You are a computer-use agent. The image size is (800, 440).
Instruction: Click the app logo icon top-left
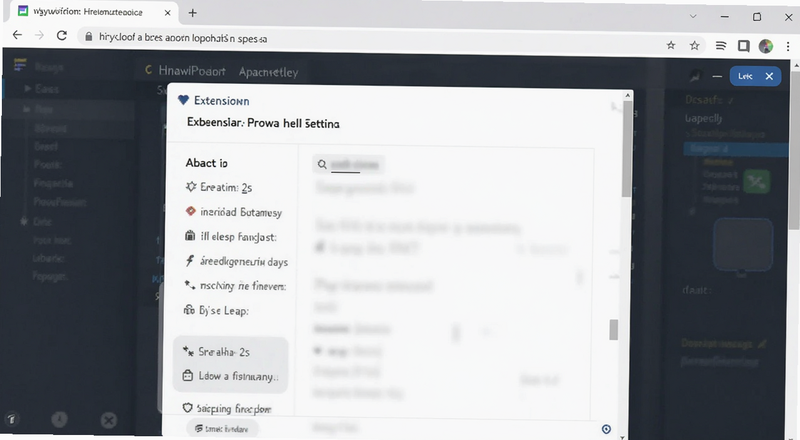click(20, 65)
